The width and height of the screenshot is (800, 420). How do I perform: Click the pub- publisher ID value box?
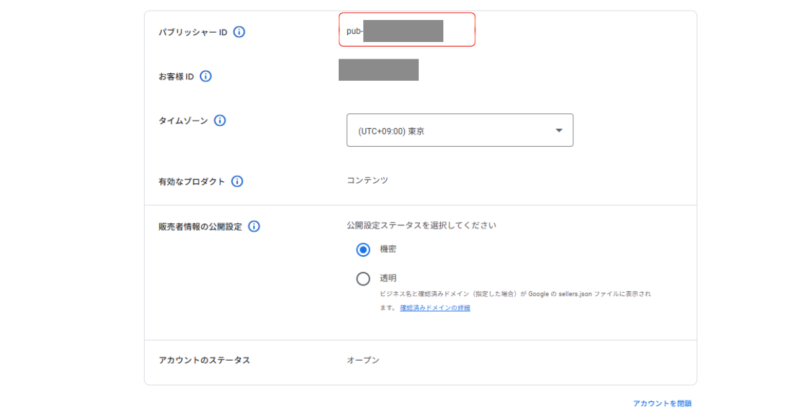[x=405, y=31]
